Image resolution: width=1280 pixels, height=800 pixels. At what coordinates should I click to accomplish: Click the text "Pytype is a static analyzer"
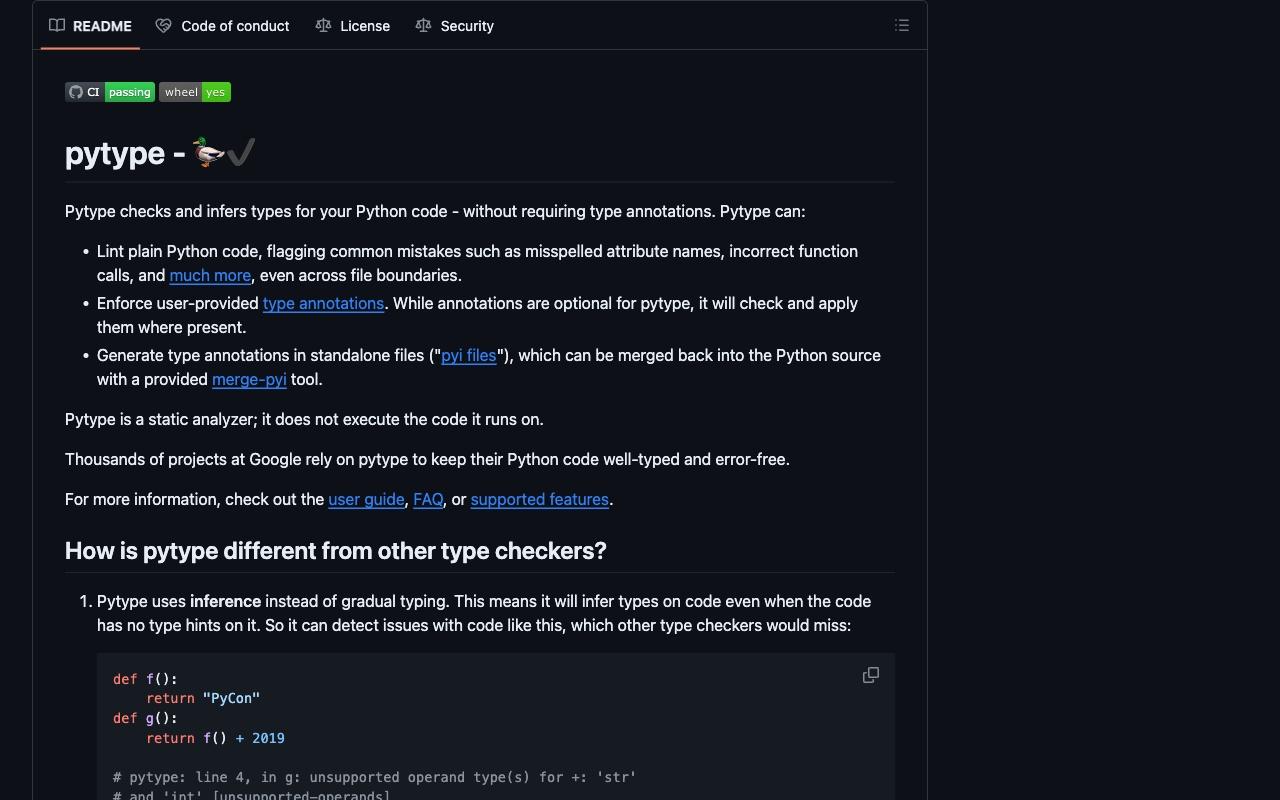[161, 420]
